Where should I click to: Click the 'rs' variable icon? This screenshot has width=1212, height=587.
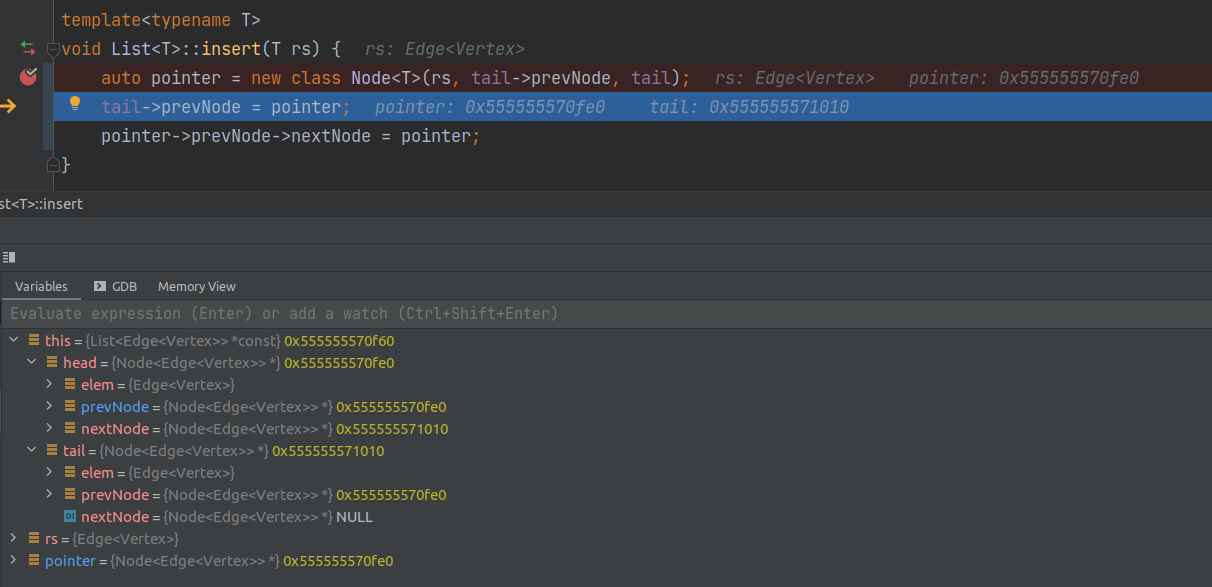[x=34, y=539]
